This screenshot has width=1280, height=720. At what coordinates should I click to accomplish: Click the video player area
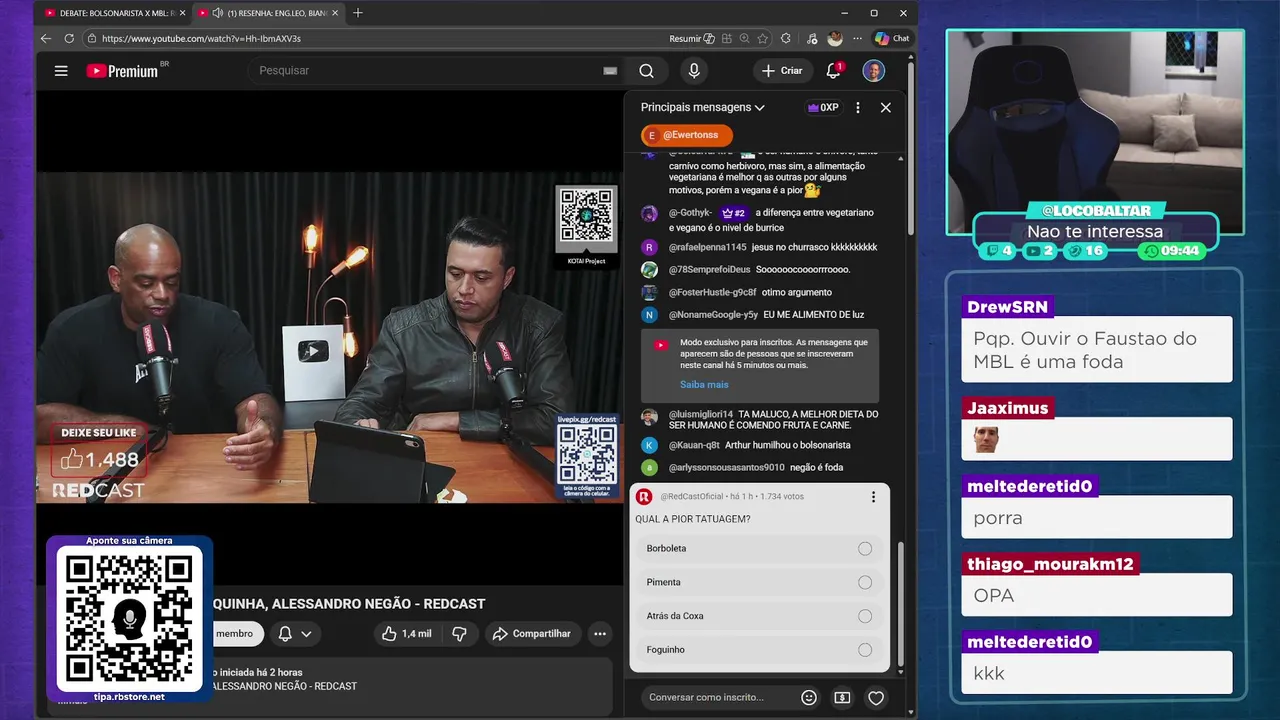(x=329, y=336)
